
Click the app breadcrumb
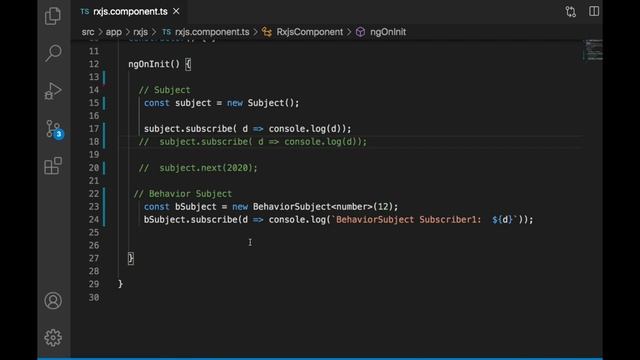[x=113, y=32]
